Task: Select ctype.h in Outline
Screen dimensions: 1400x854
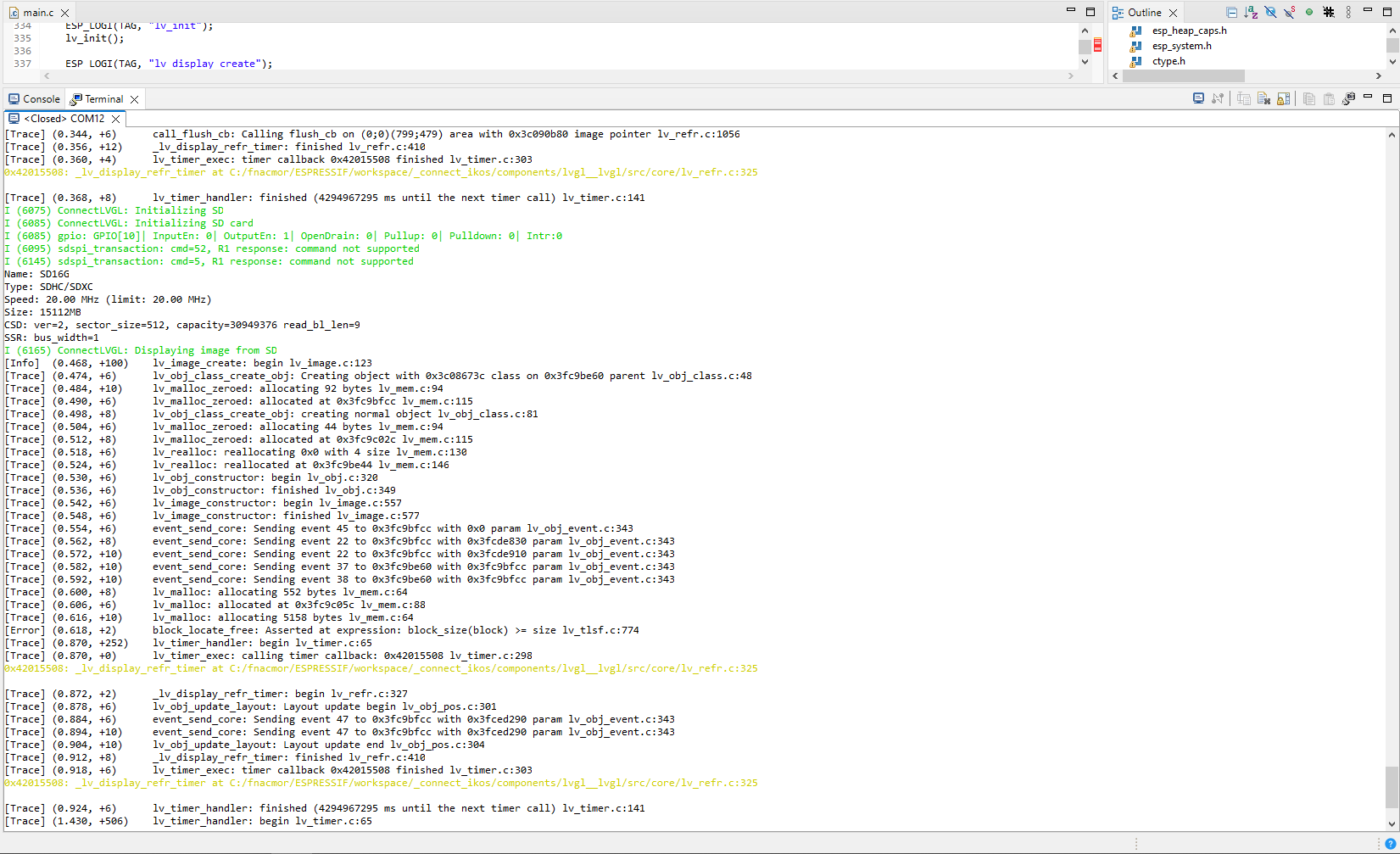Action: point(1169,61)
